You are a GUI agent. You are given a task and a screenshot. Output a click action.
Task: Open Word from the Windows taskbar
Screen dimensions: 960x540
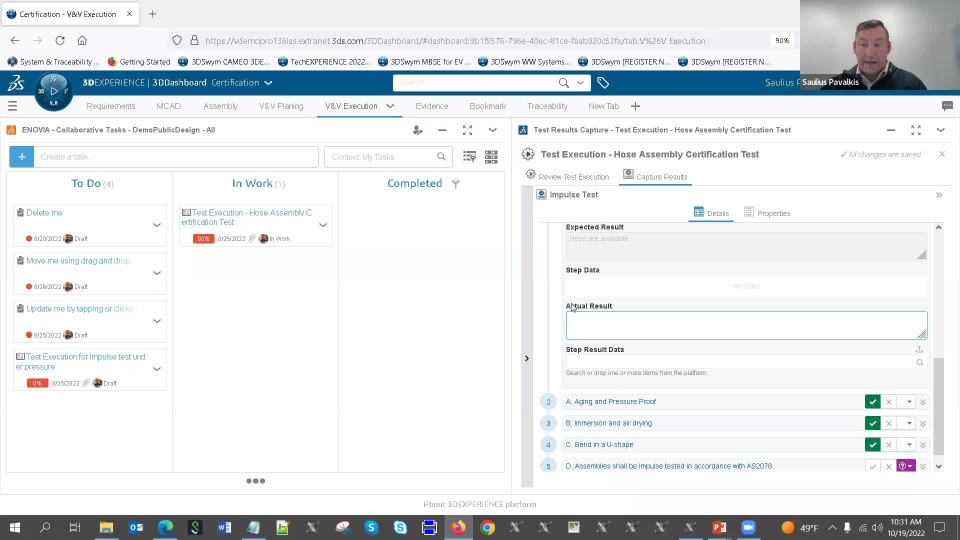coord(224,527)
